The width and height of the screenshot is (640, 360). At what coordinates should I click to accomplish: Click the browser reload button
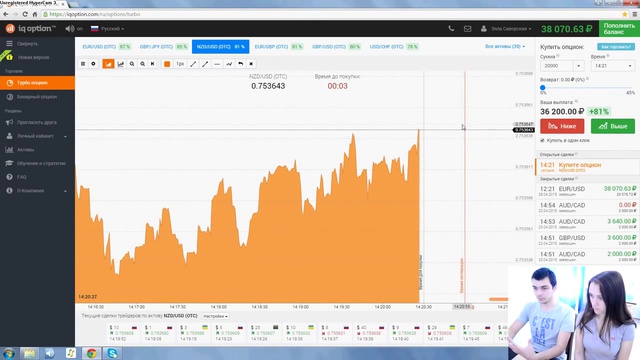click(25, 14)
